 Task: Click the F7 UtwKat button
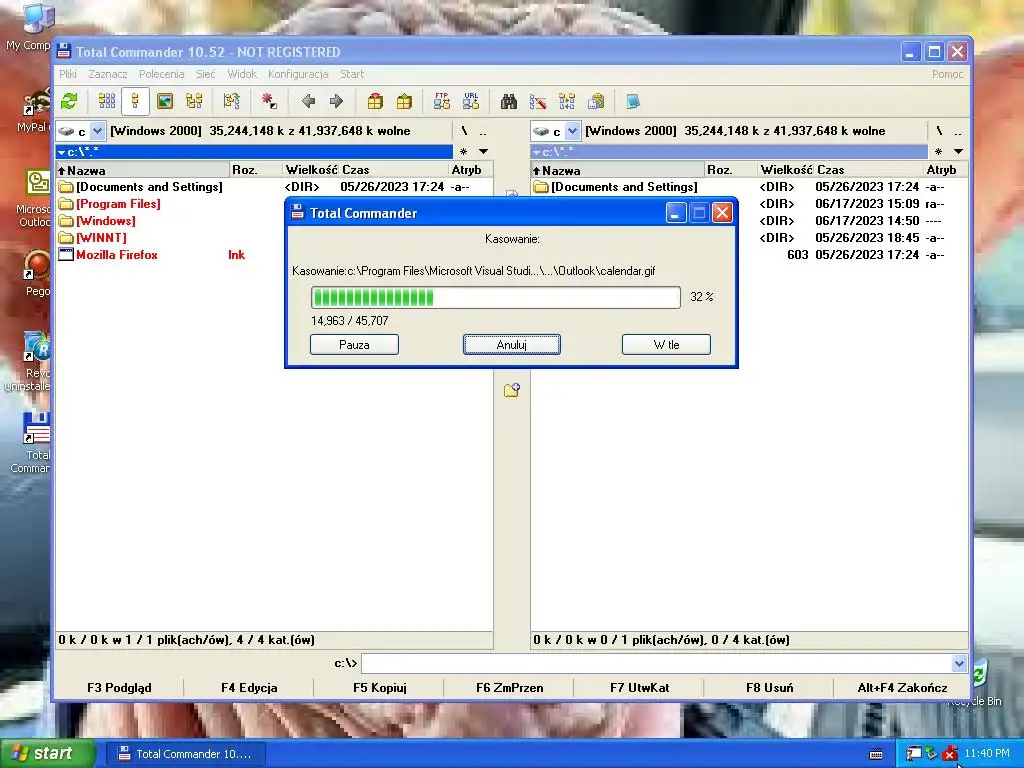pyautogui.click(x=639, y=688)
